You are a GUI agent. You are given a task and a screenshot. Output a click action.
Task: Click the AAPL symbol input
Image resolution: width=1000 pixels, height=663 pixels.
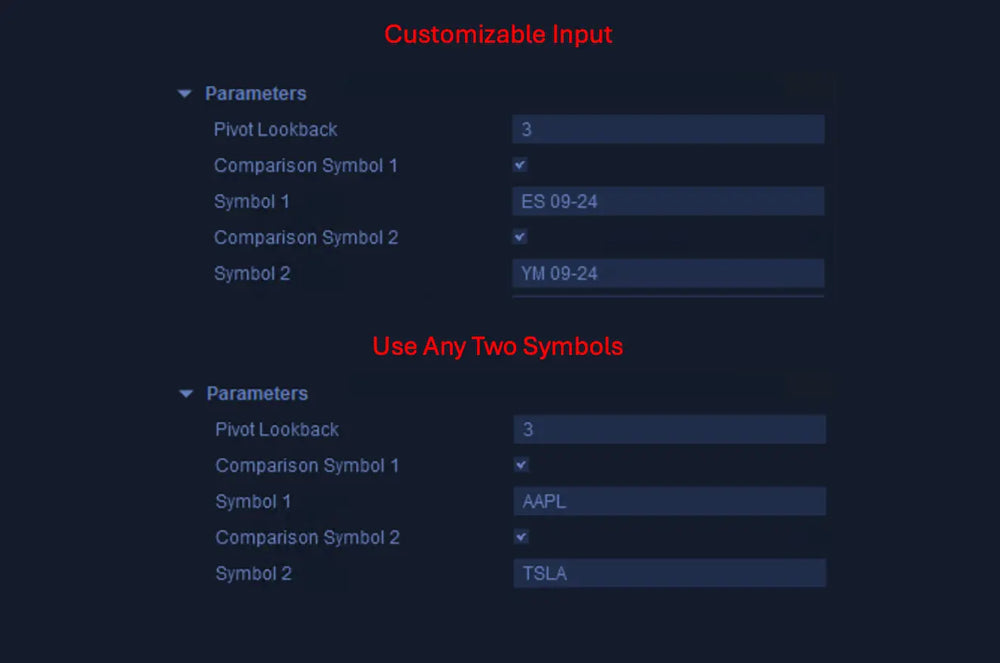pos(669,501)
